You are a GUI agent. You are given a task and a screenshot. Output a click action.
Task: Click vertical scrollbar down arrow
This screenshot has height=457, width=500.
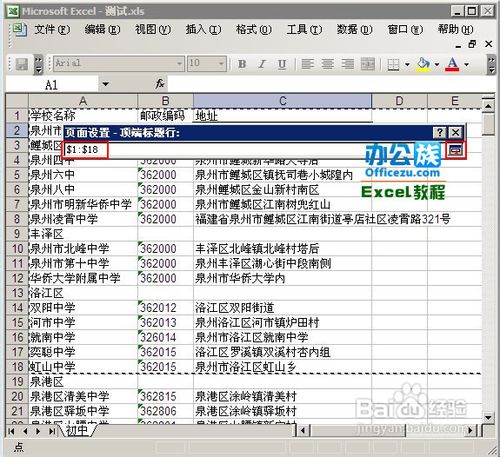tap(488, 417)
